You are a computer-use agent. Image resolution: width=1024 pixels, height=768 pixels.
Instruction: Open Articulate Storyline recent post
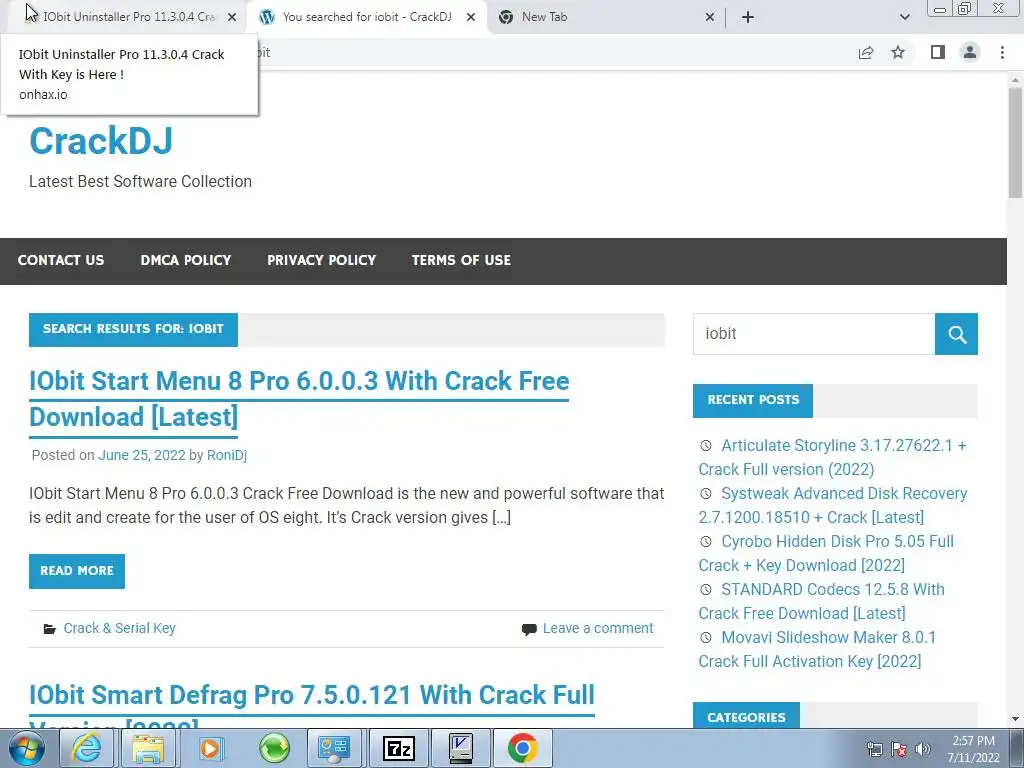click(x=832, y=457)
